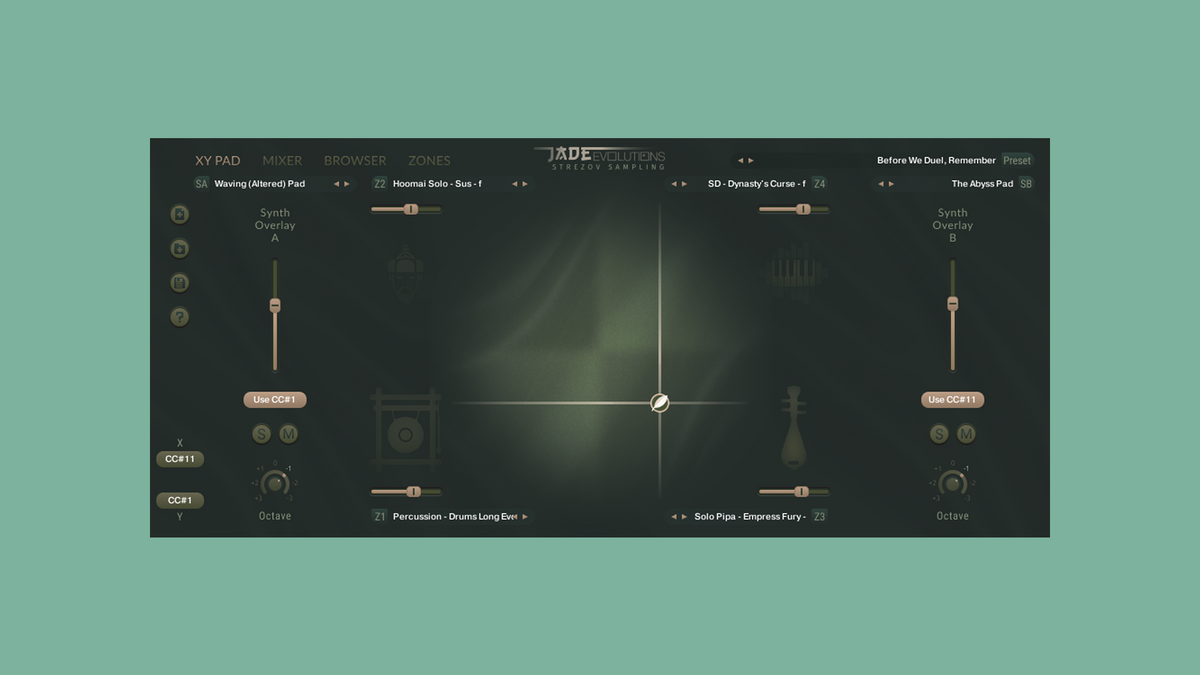This screenshot has height=675, width=1200.
Task: Select the gong percussion instrument icon
Action: pos(405,428)
